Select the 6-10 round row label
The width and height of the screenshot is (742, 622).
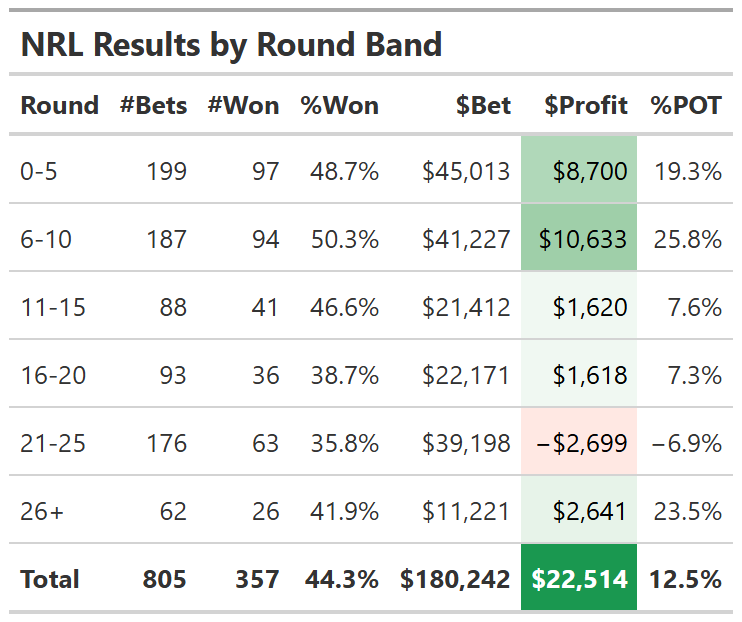[46, 239]
